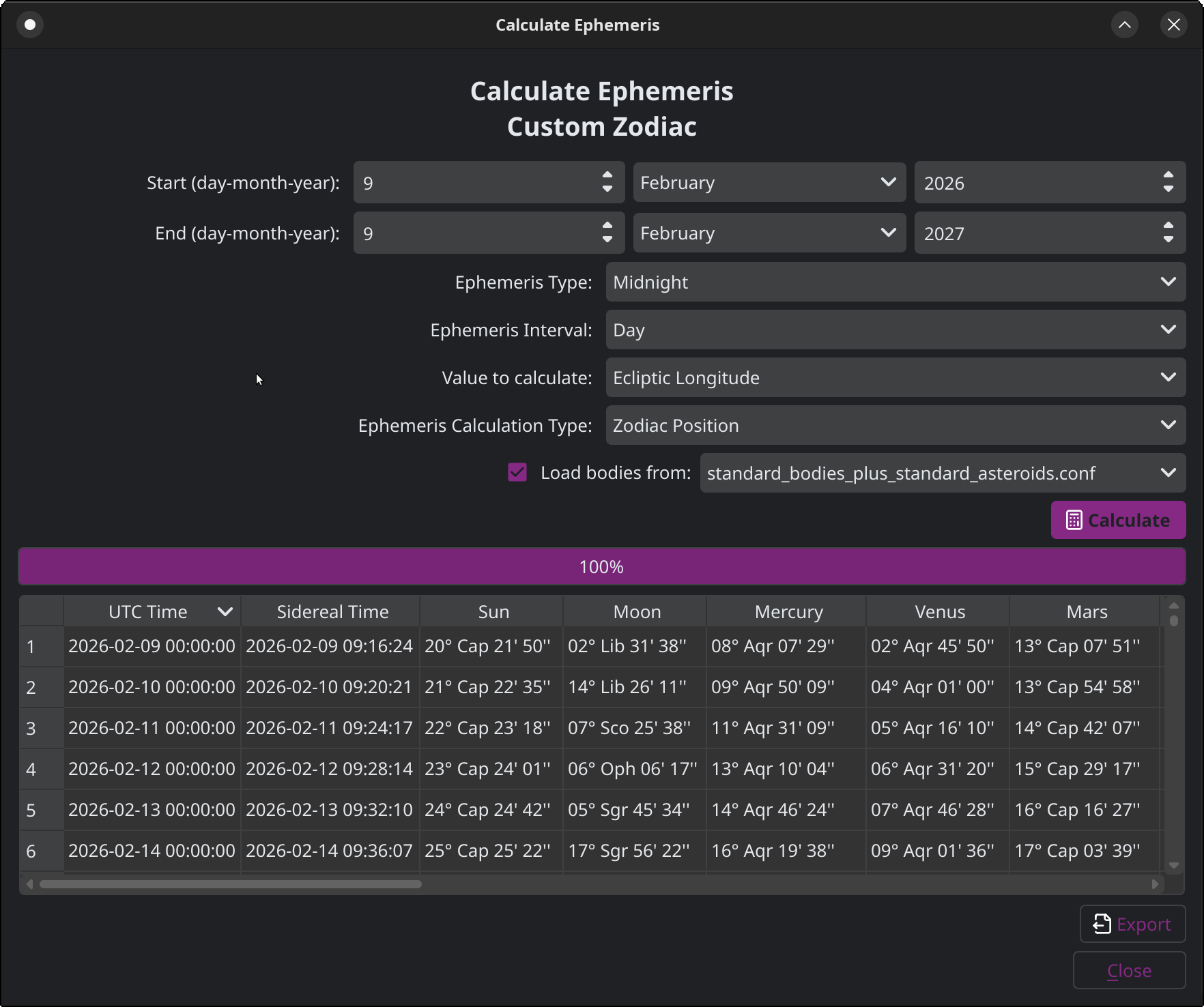Click the window menu circle icon
This screenshot has width=1204, height=1007.
click(x=30, y=25)
